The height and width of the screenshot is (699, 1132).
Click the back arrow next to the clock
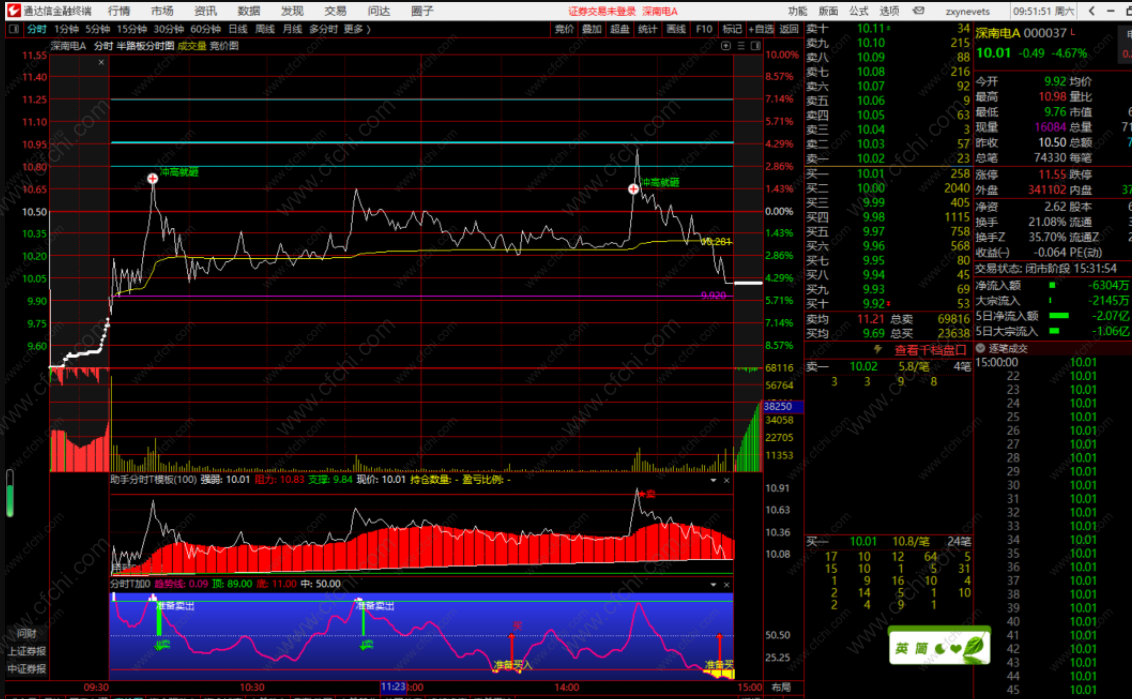[1092, 11]
